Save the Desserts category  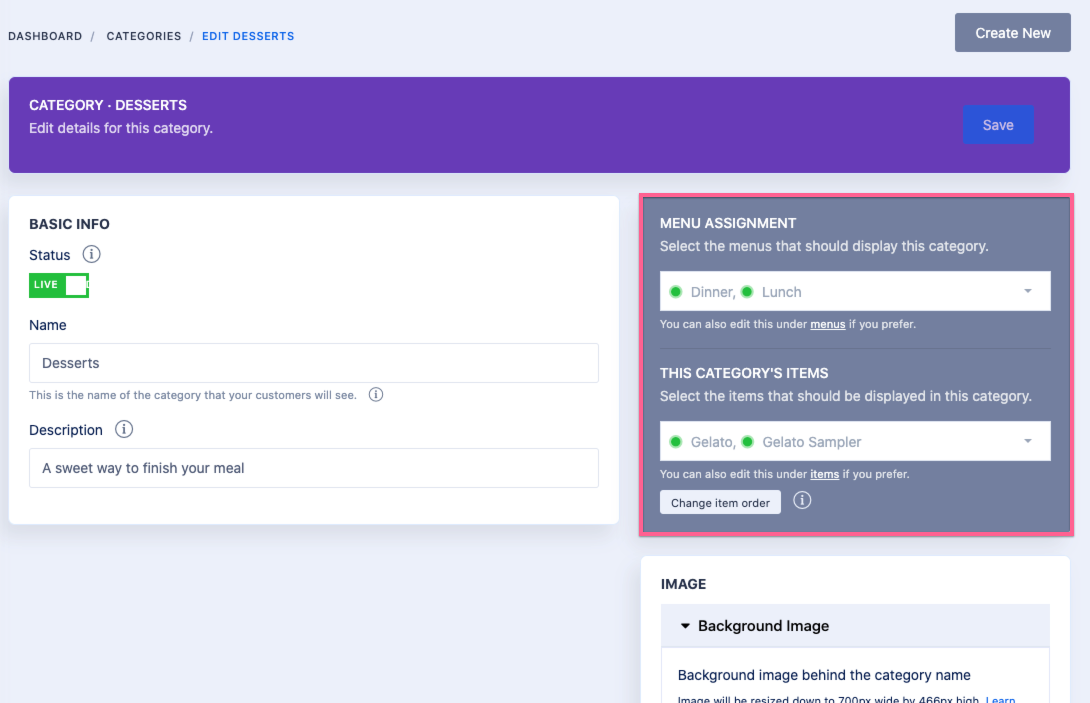(998, 125)
